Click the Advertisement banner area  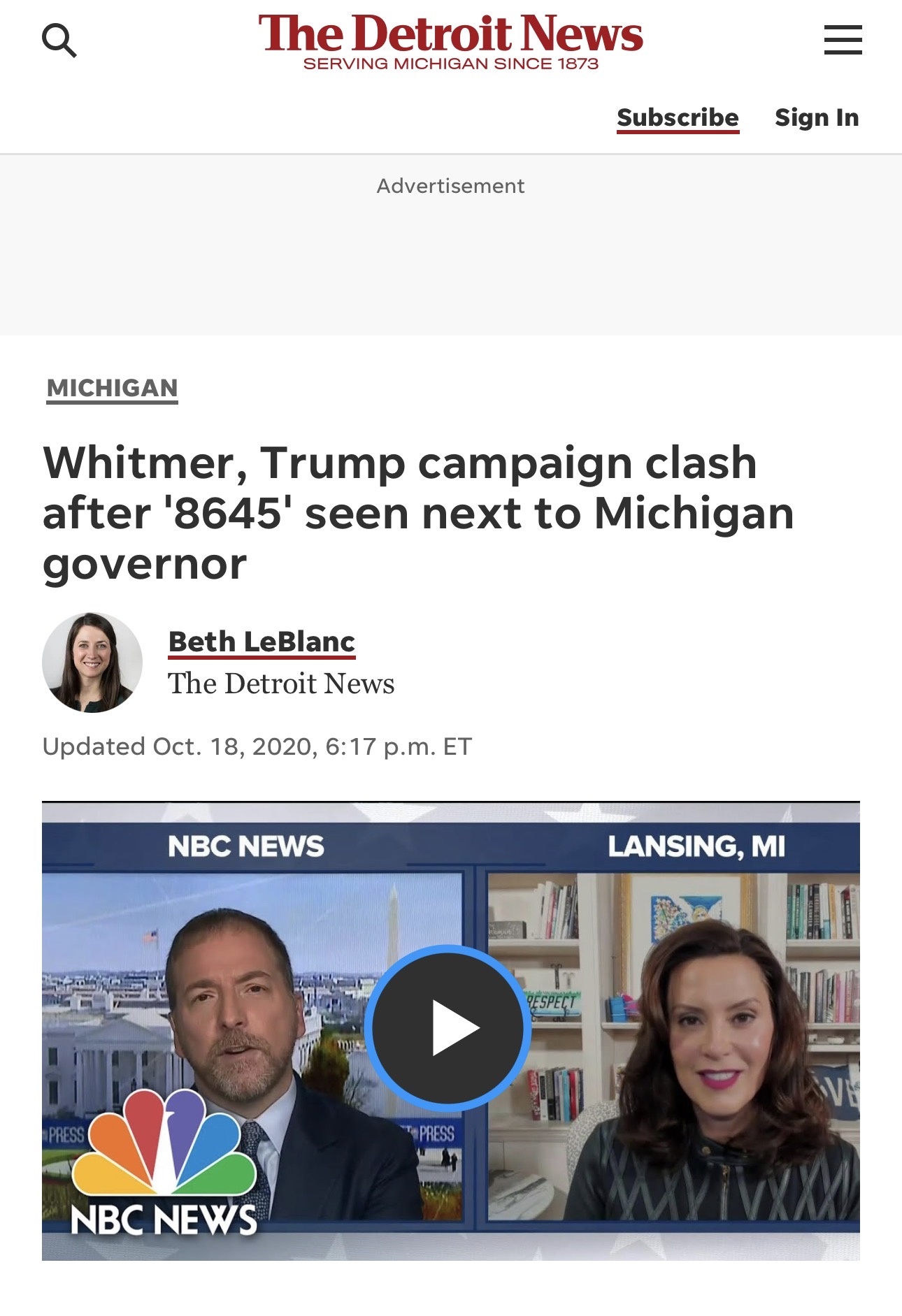click(x=451, y=245)
